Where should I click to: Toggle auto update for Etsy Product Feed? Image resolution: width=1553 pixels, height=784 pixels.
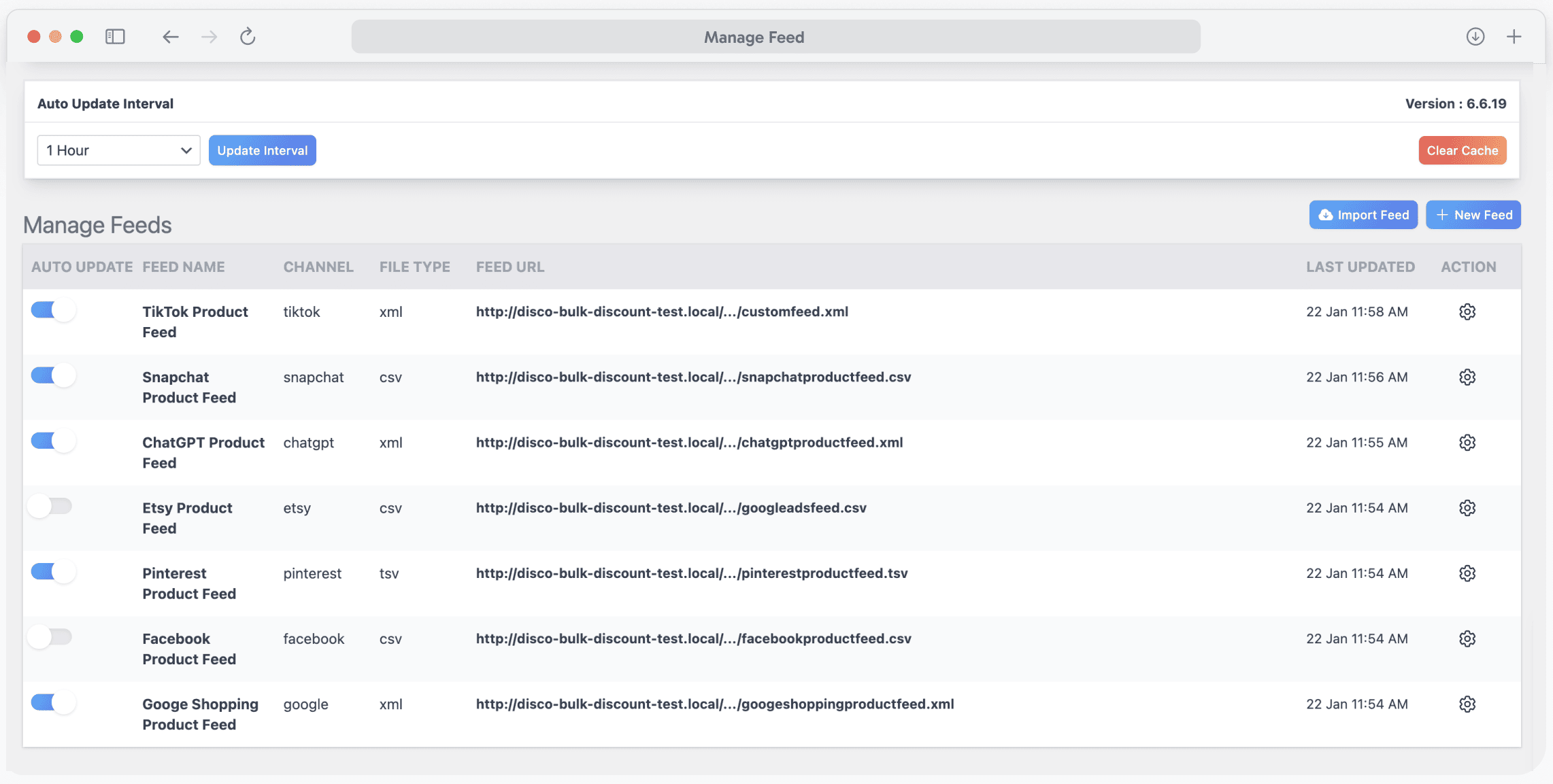coord(50,505)
